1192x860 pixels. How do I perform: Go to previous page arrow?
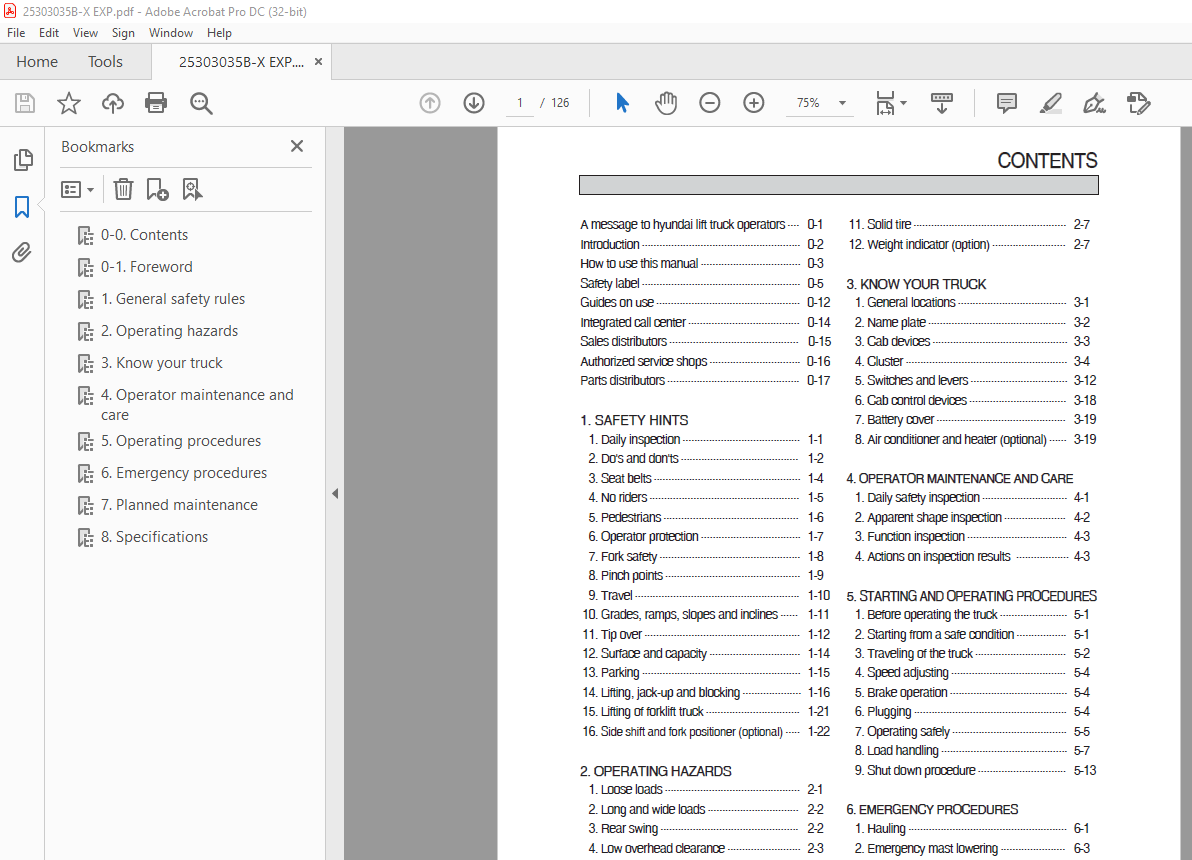[430, 103]
